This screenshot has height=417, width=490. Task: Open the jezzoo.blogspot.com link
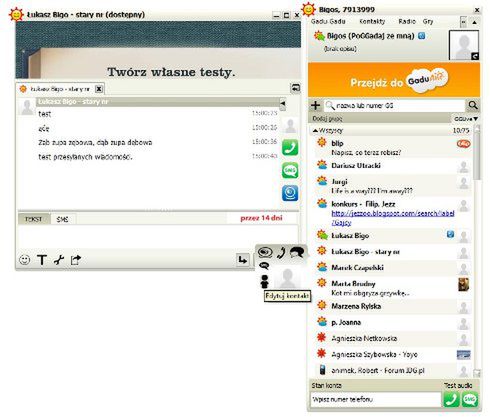(393, 217)
